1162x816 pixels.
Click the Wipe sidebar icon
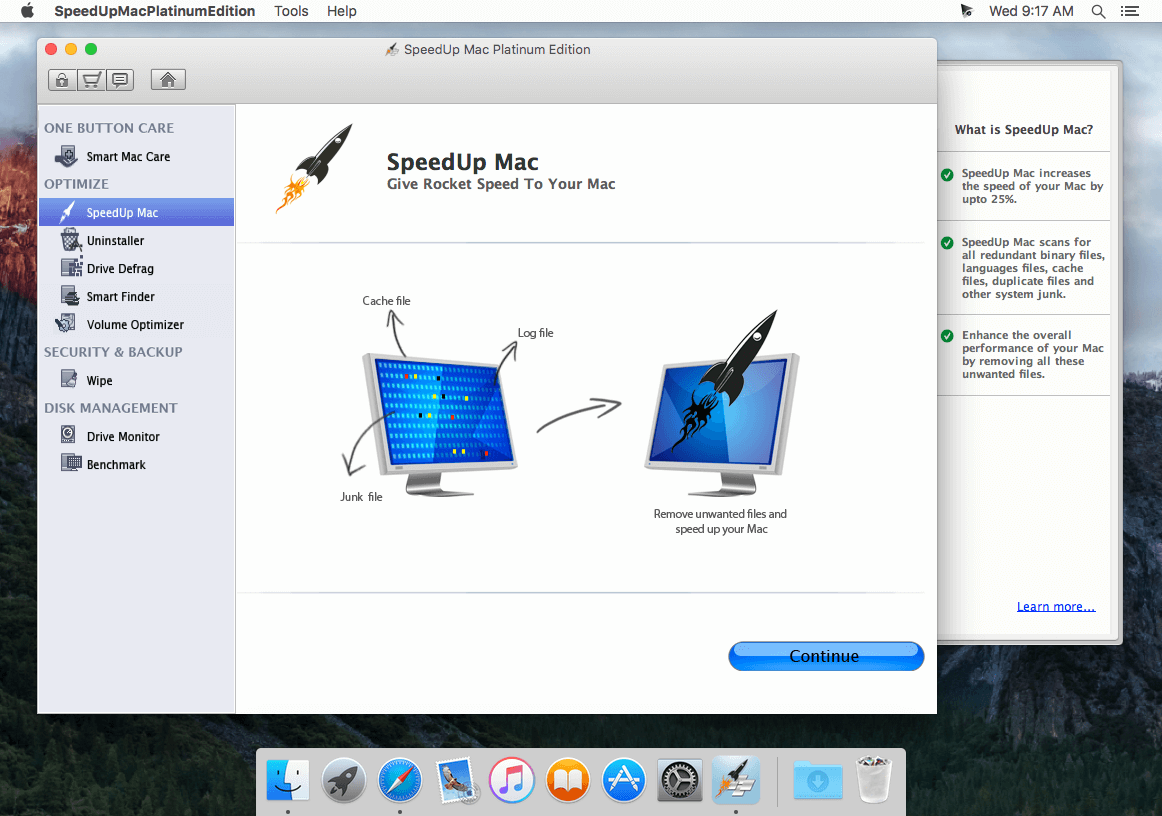pos(69,379)
